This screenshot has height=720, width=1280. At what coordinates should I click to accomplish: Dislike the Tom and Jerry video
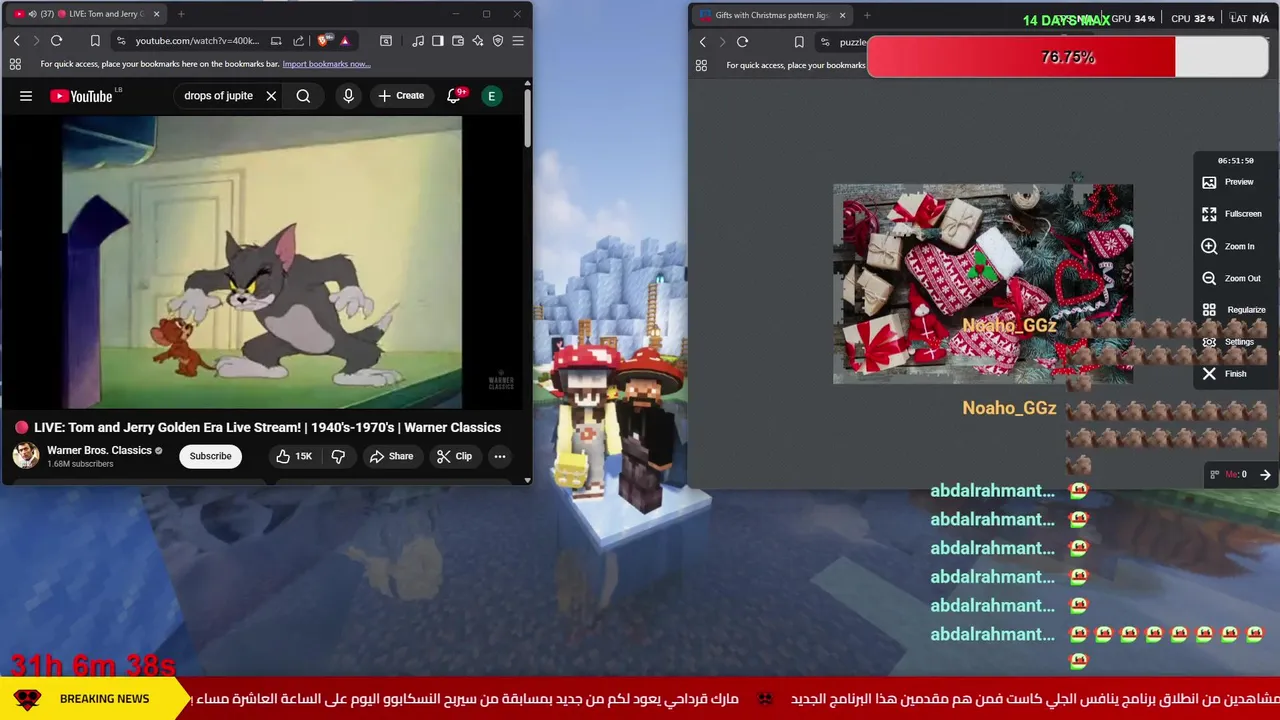(338, 456)
